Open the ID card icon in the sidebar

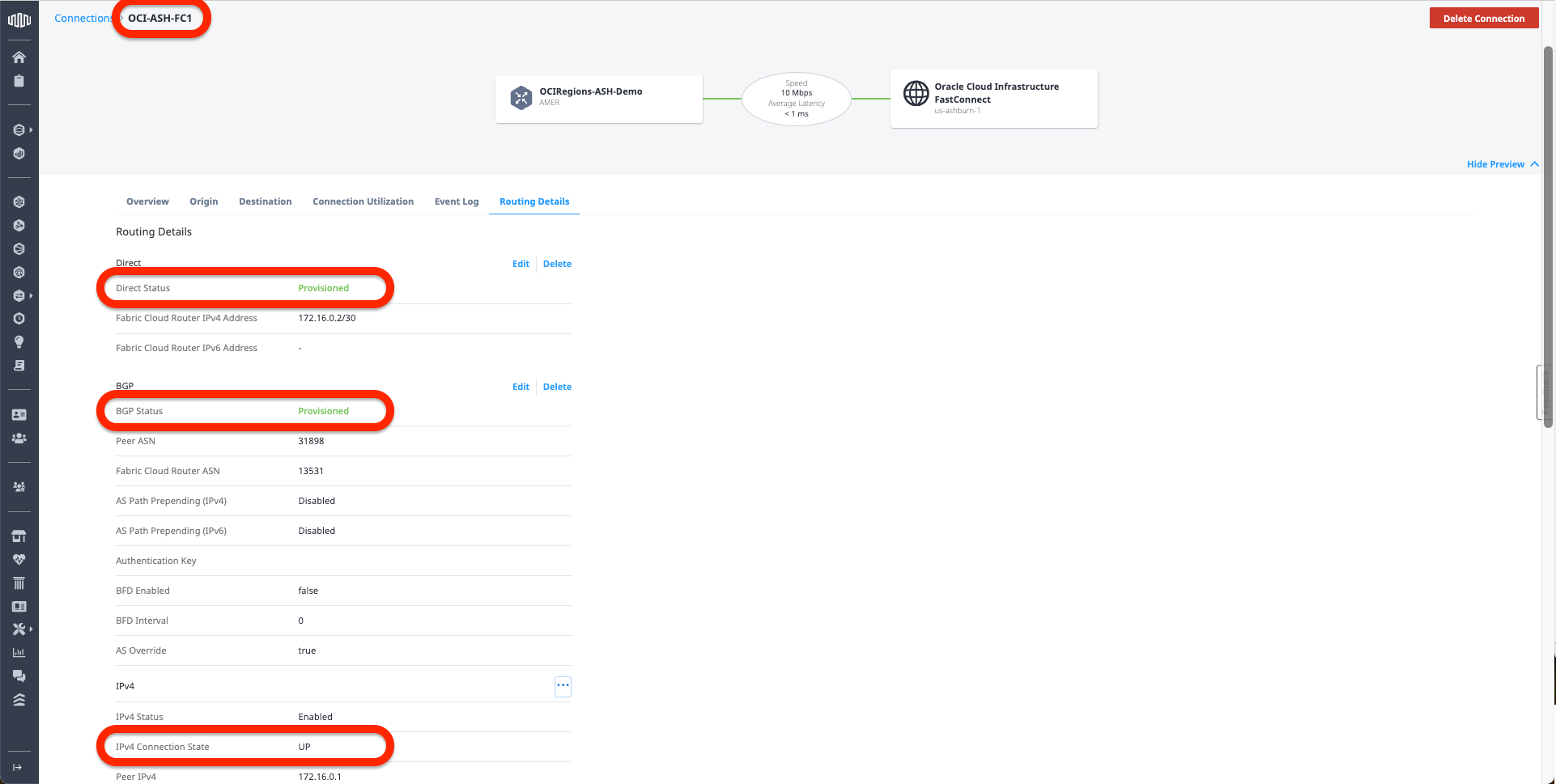pos(19,415)
